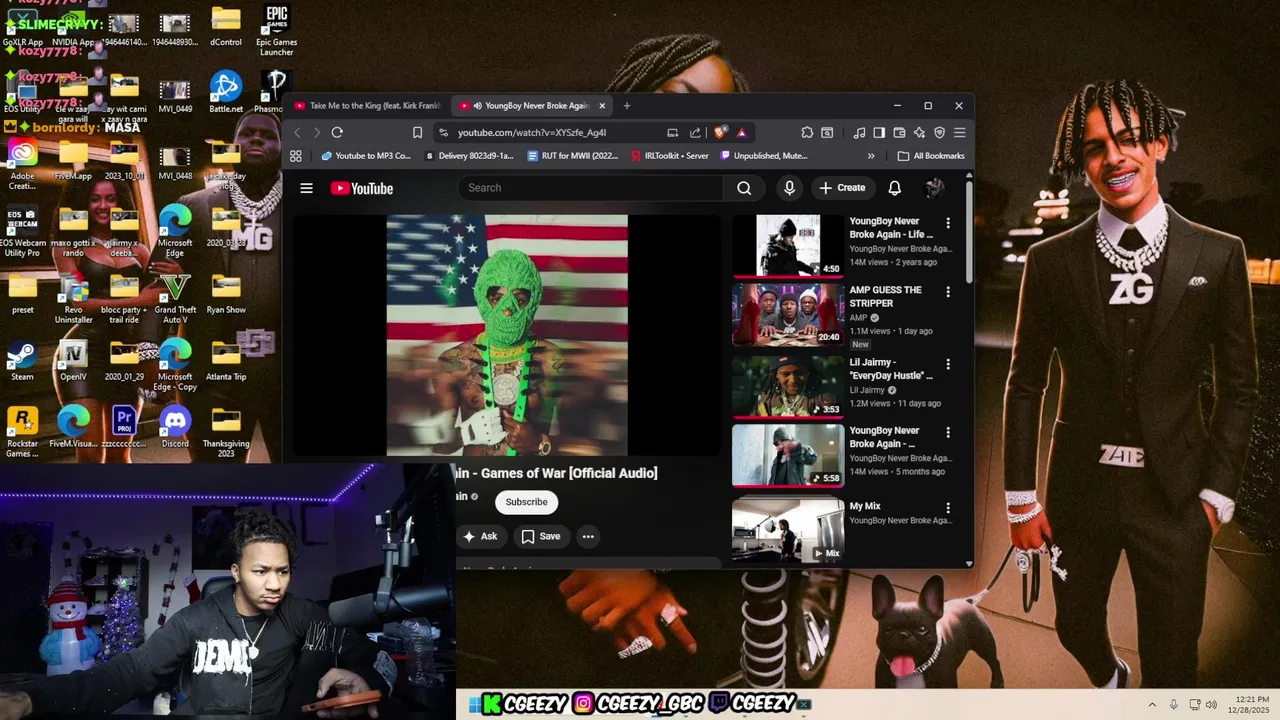Open the OpenIV desktop shortcut
Screen dimensions: 1280x720
click(73, 361)
